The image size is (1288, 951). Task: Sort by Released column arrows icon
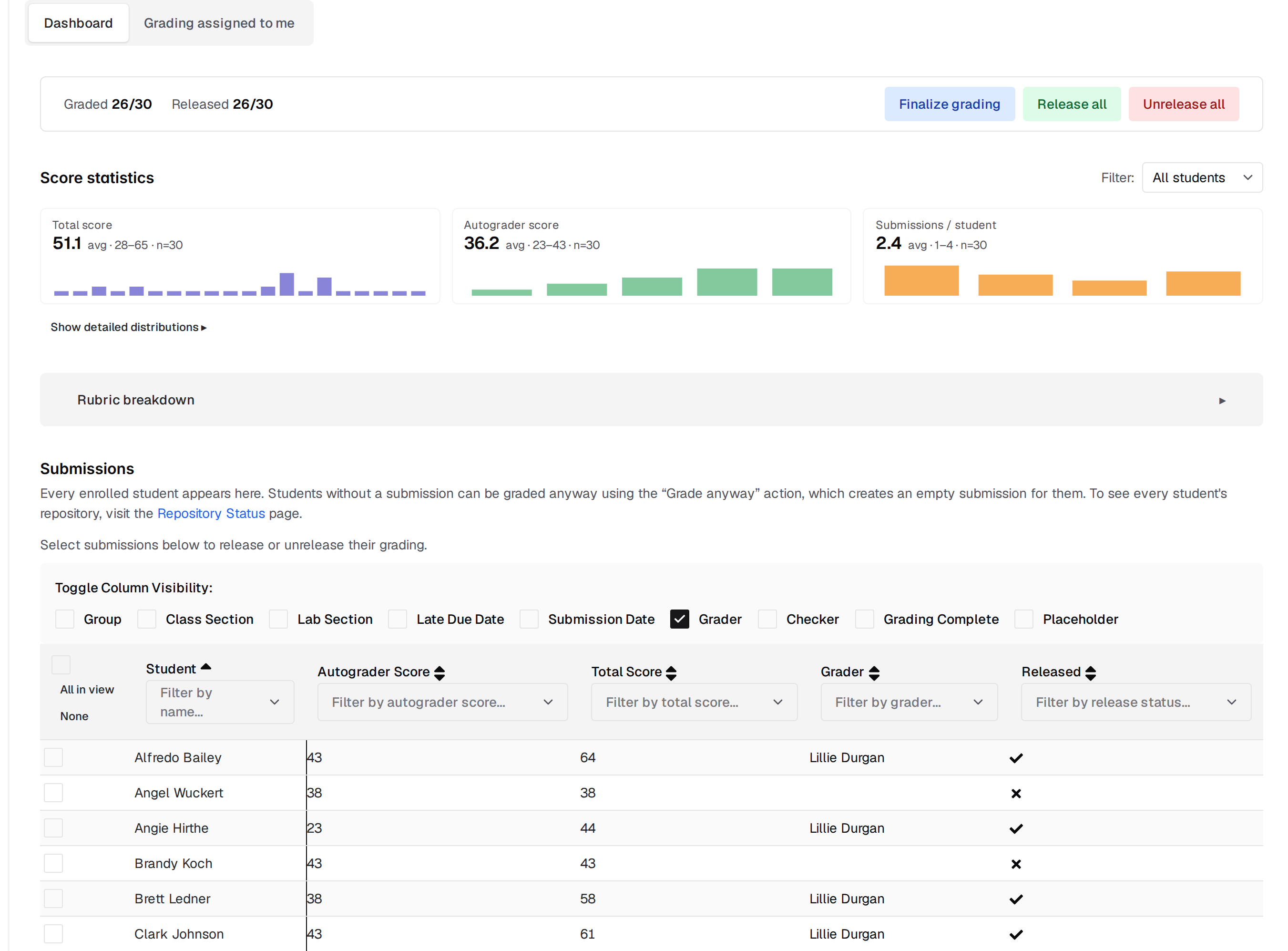click(x=1090, y=673)
